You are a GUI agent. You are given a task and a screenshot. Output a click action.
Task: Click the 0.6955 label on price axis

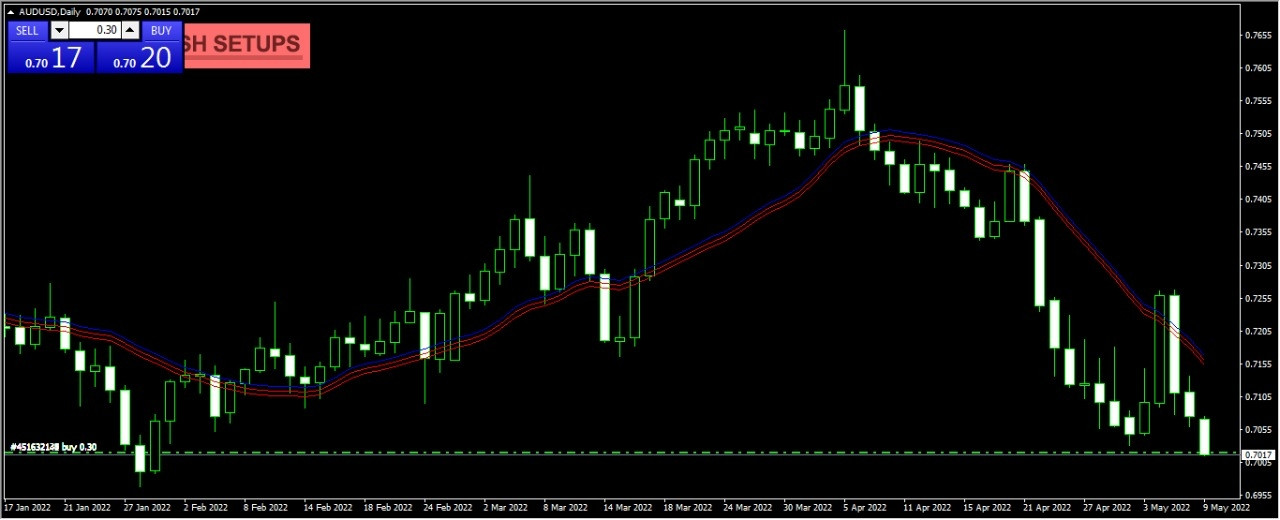click(x=1257, y=495)
